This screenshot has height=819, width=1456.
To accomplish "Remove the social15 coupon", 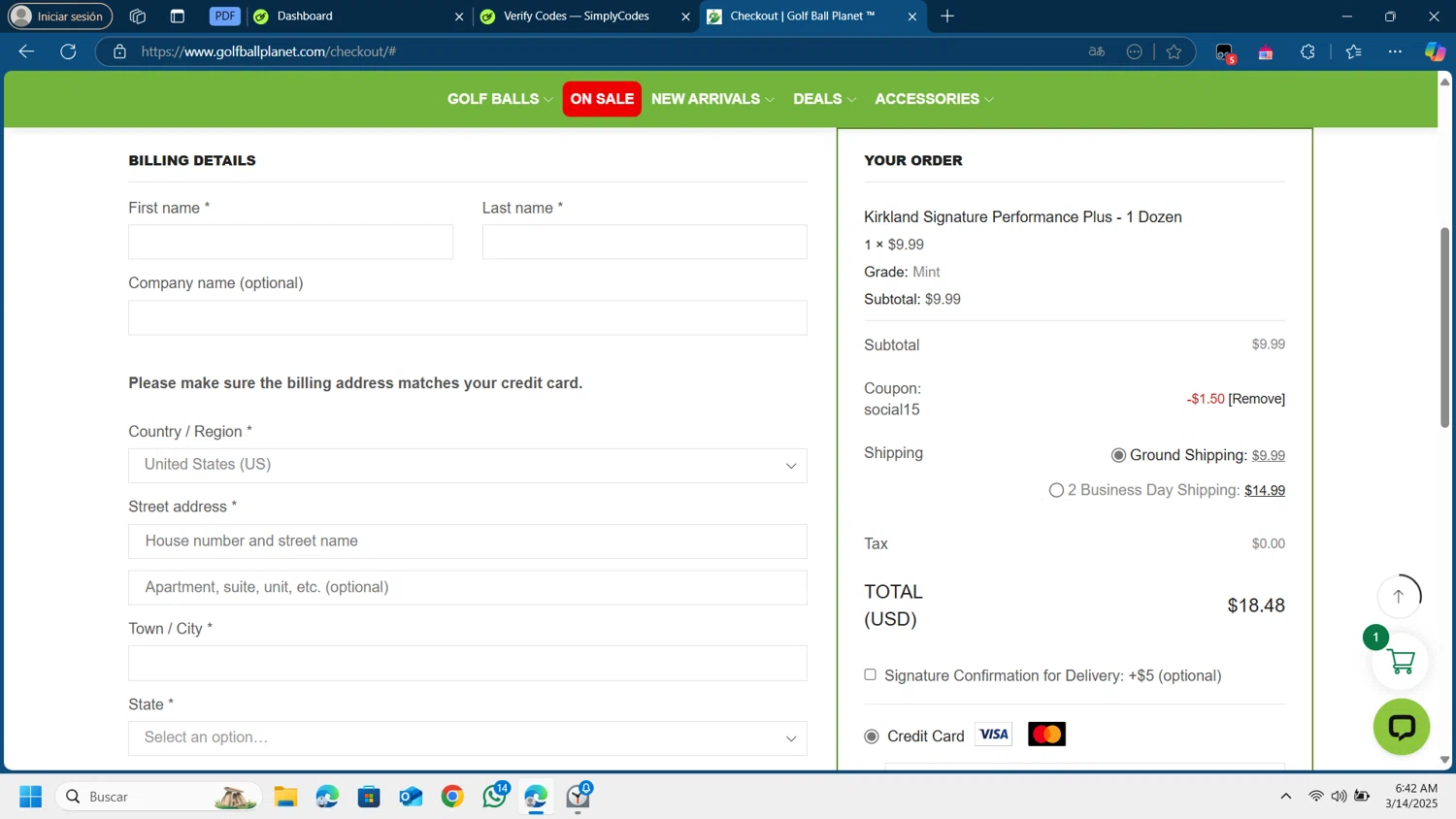I will coord(1256,399).
